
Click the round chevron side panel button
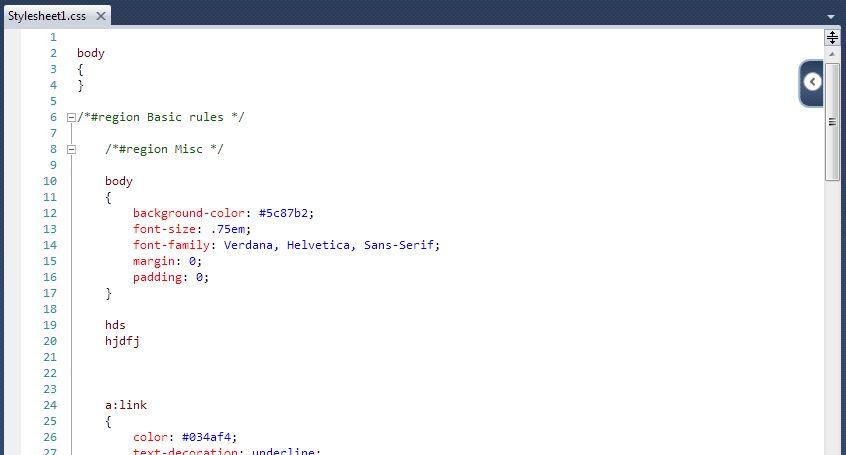coord(813,82)
